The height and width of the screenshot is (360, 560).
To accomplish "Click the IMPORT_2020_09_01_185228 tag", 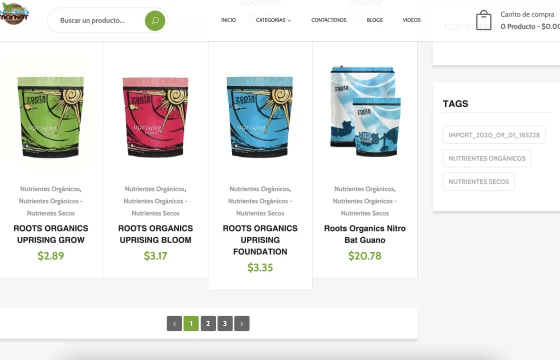I will click(x=494, y=135).
